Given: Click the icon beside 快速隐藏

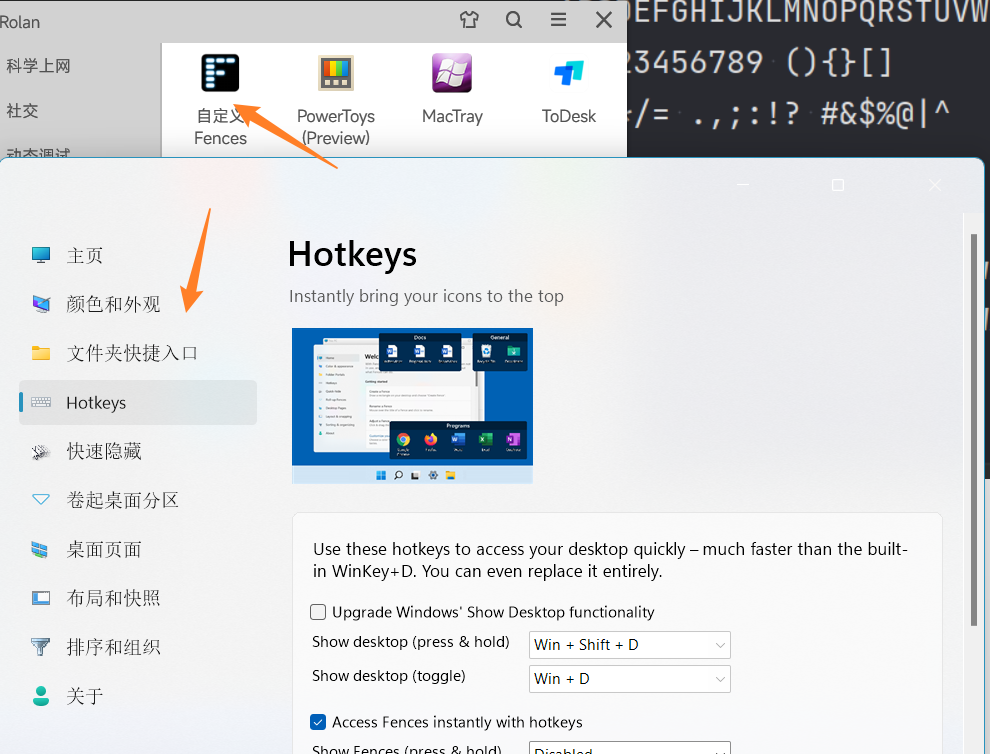Looking at the screenshot, I should pos(41,452).
